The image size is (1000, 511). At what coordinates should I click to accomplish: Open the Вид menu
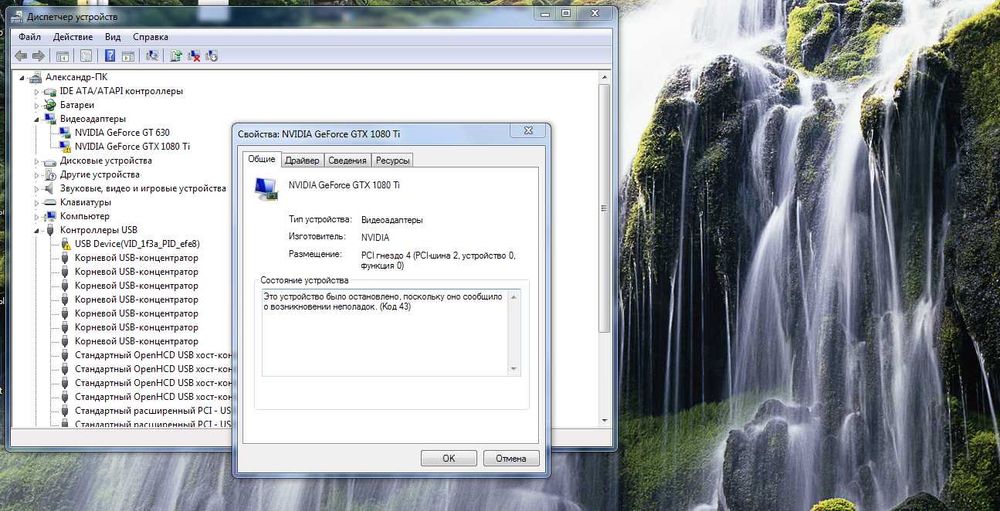pos(113,37)
